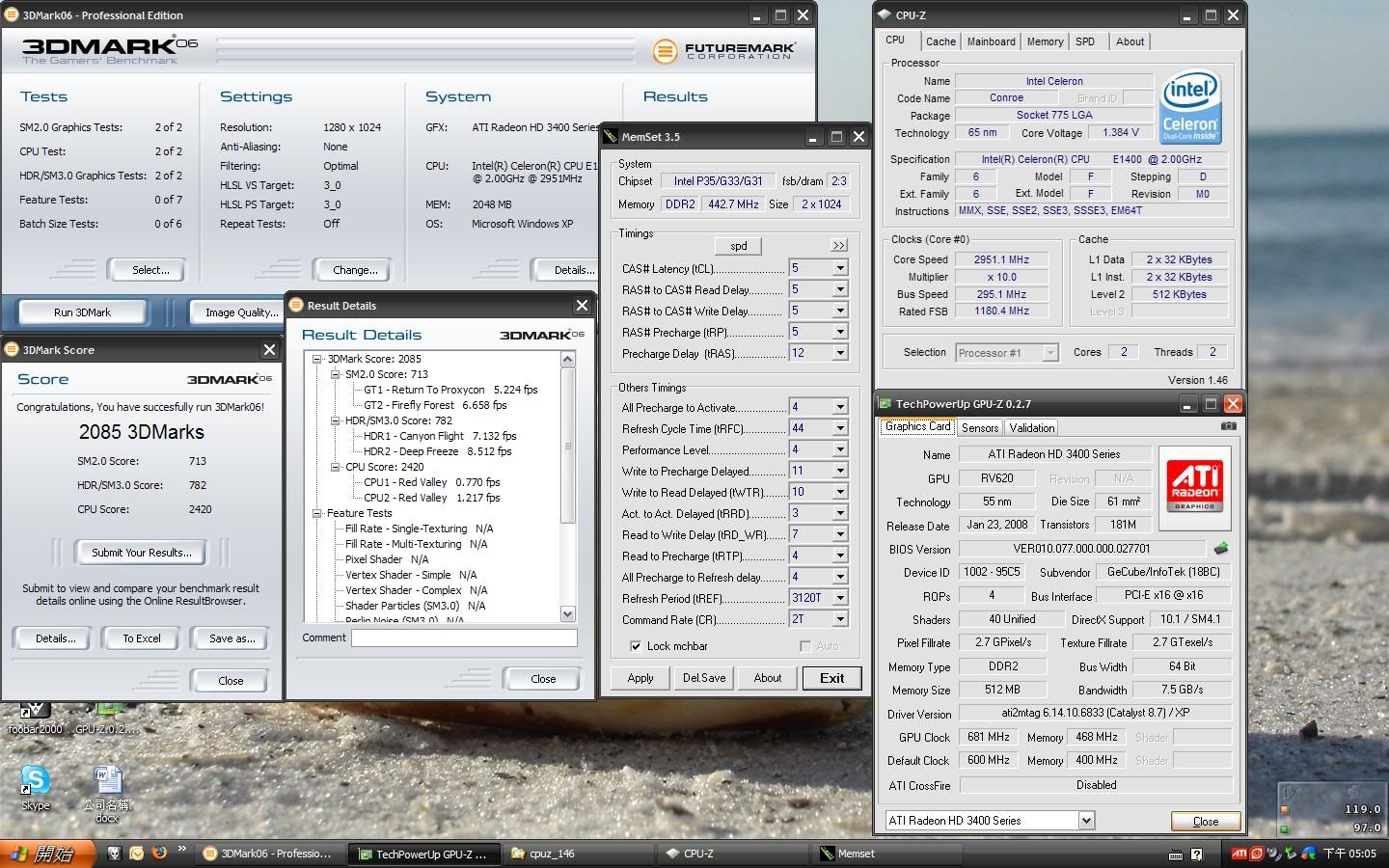
Task: Click the colorful network tray icon near the clock
Action: (x=1309, y=854)
